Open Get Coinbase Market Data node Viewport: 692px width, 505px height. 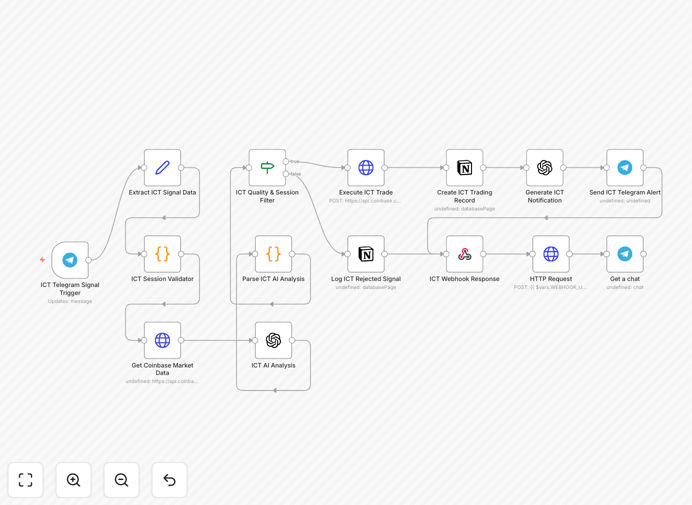click(x=162, y=340)
